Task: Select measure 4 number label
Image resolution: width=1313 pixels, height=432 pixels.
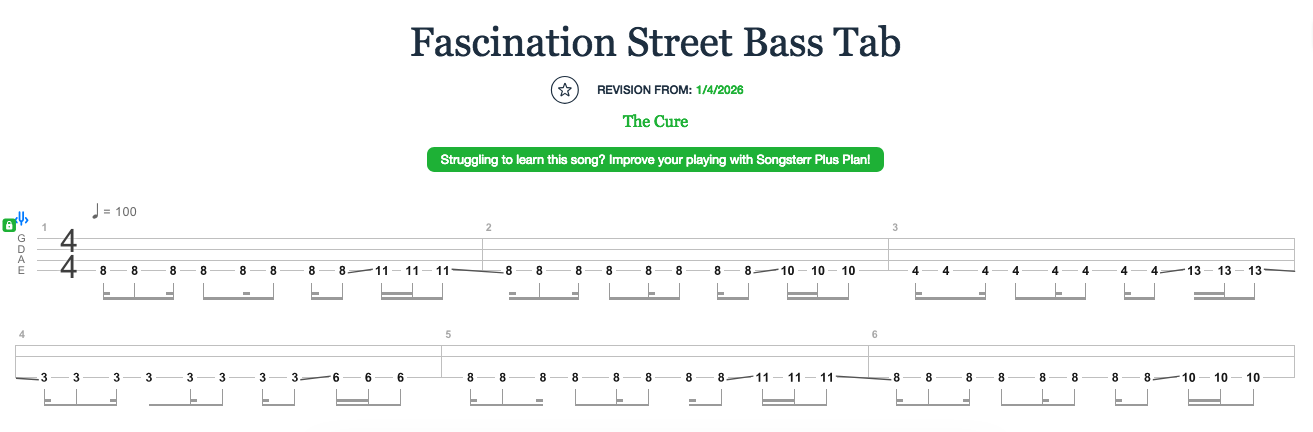Action: point(21,334)
